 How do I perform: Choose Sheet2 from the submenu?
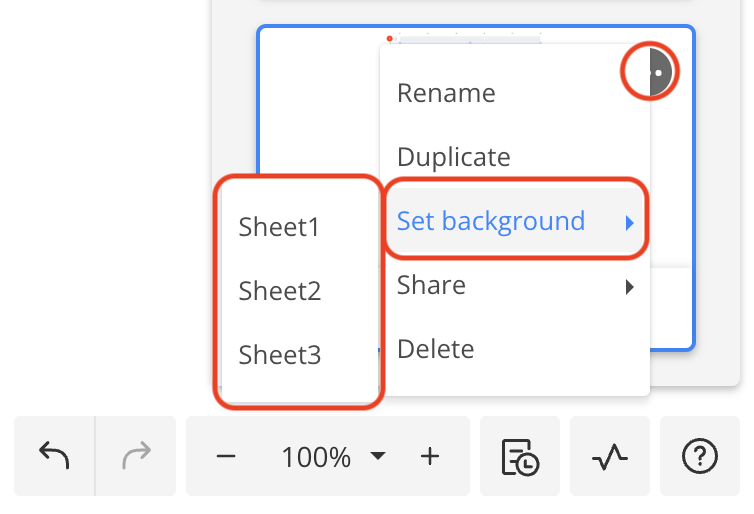click(x=279, y=291)
